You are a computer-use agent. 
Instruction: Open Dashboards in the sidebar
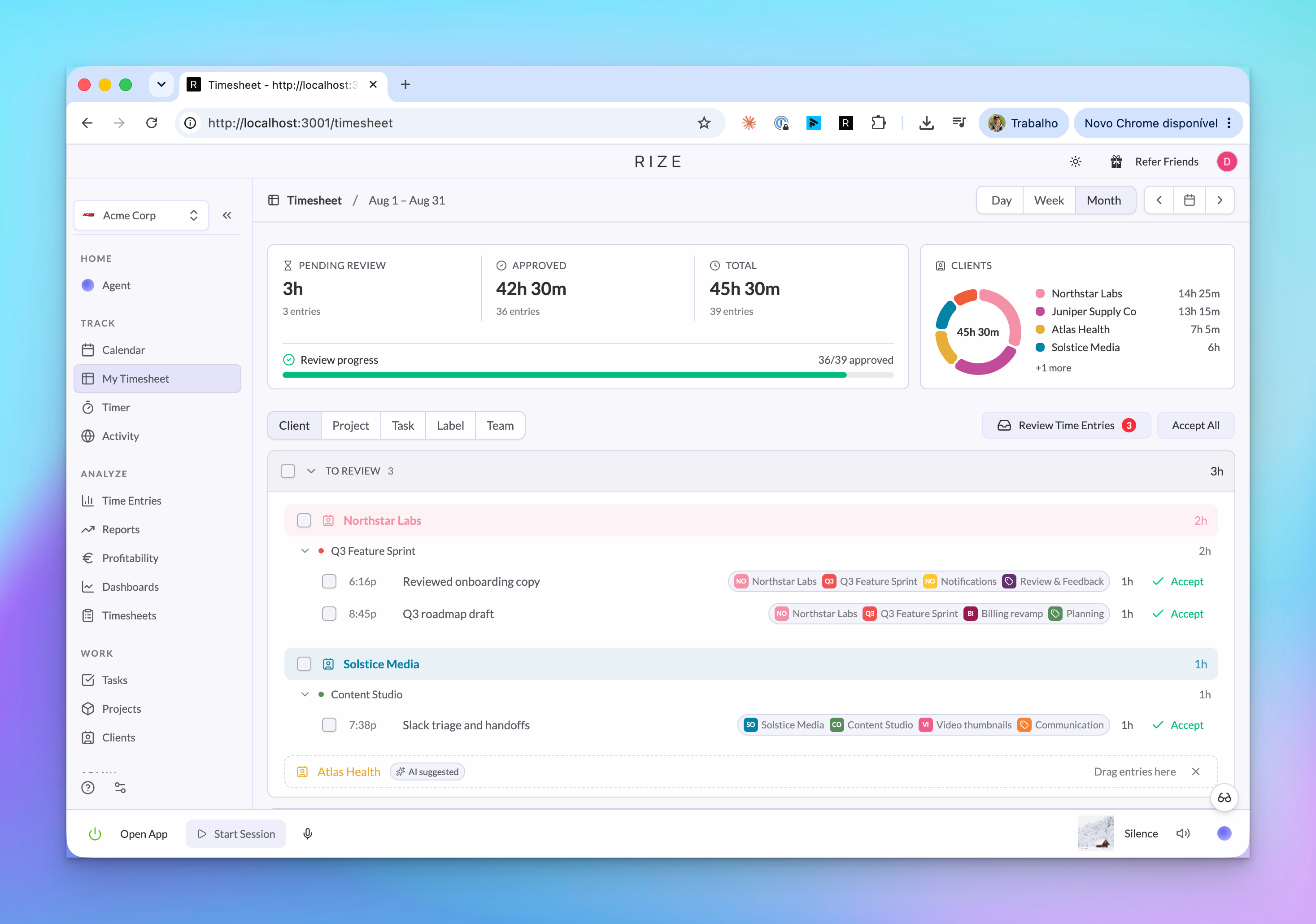[x=157, y=586]
